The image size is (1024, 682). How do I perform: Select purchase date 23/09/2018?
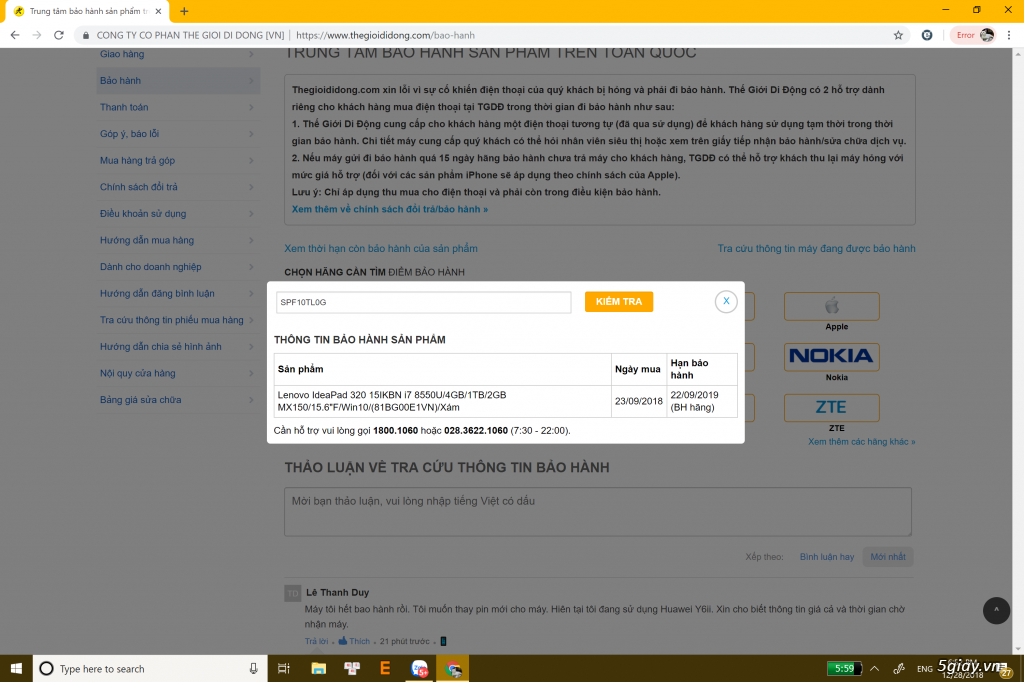coord(639,401)
